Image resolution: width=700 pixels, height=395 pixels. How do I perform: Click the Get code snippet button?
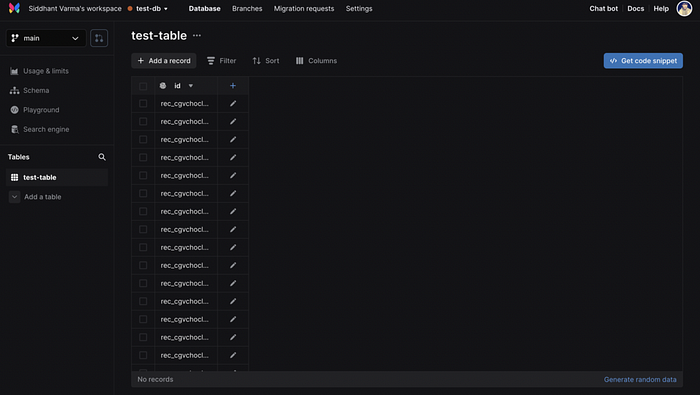[643, 61]
